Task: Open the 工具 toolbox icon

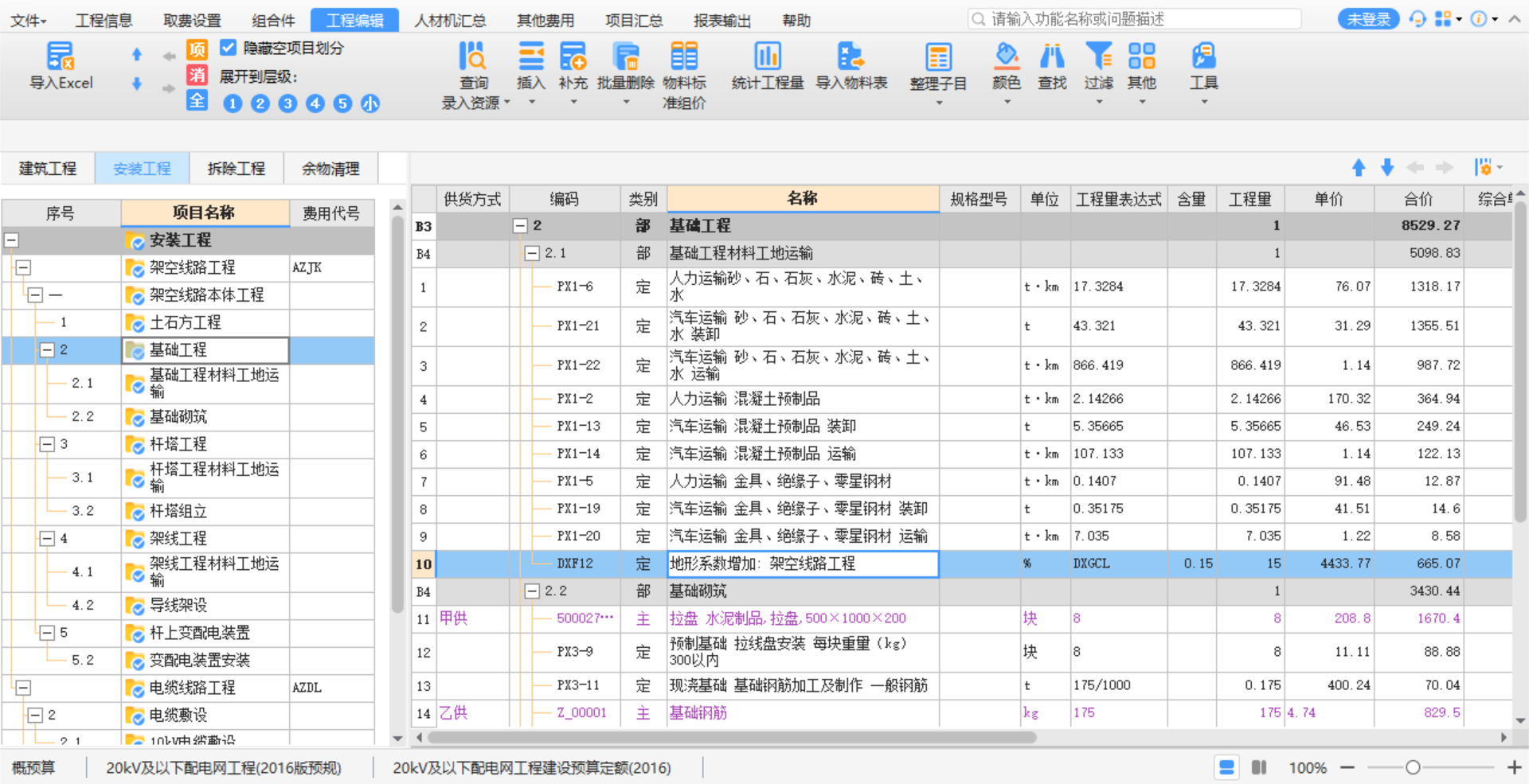Action: tap(1203, 72)
